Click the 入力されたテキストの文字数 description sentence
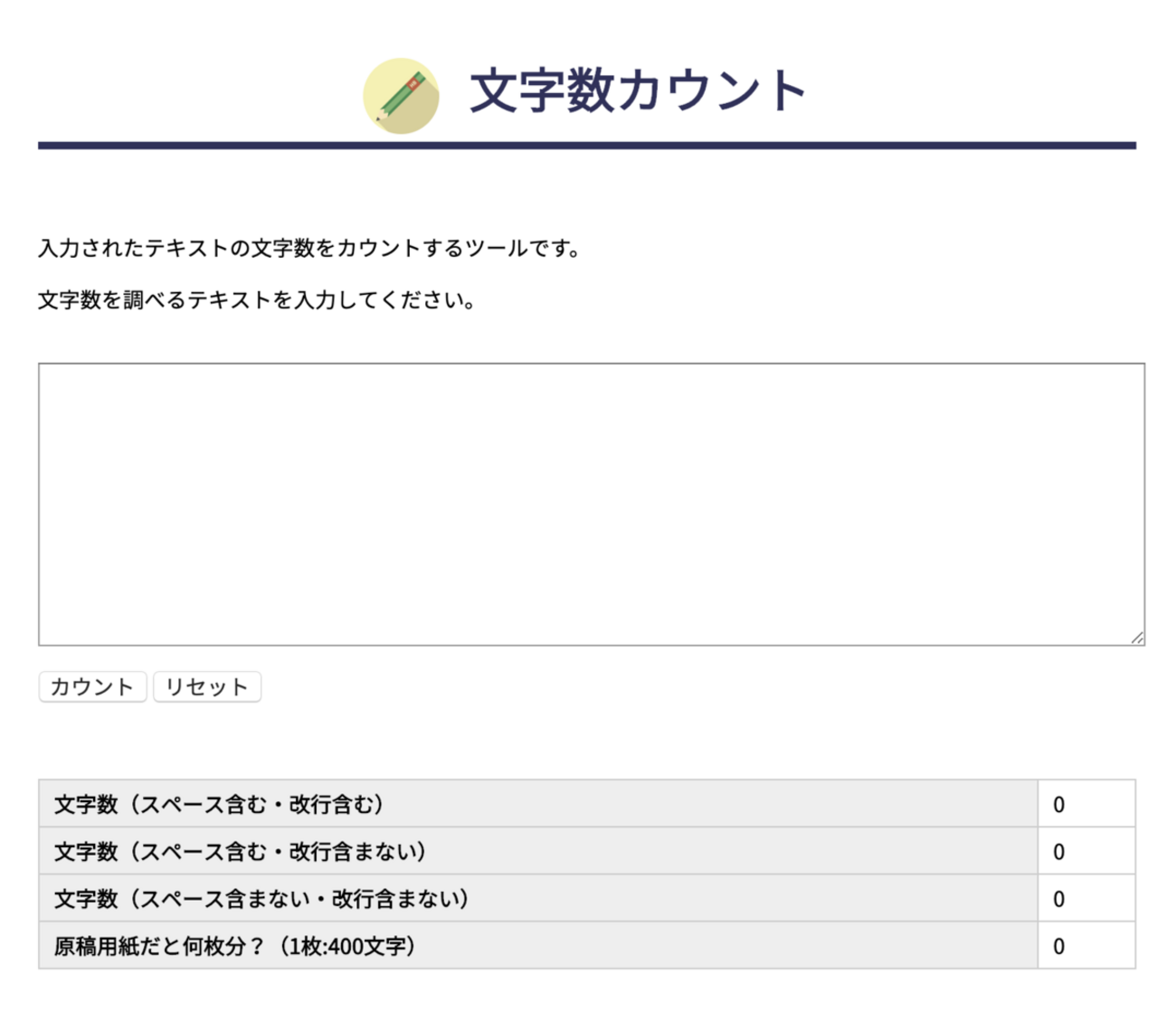 point(308,248)
